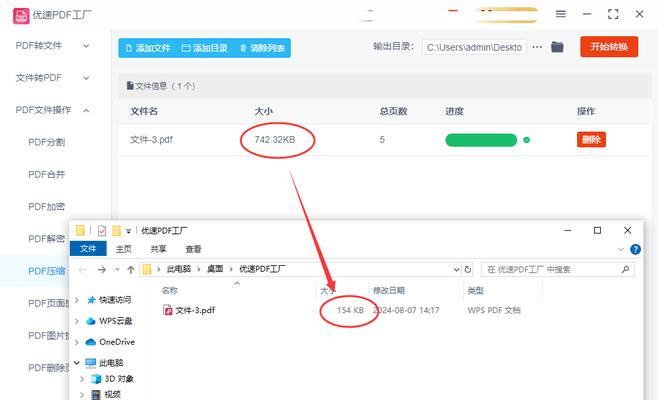Click the 742.32KB size value
Image resolution: width=658 pixels, height=400 pixels.
[x=275, y=140]
